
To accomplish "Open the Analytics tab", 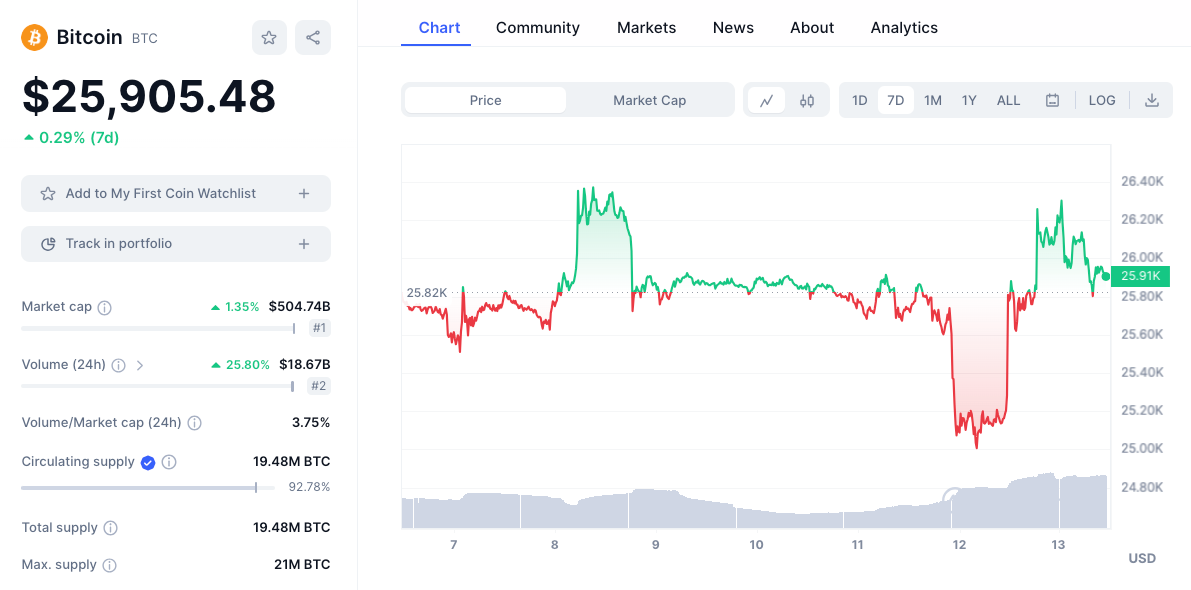I will (904, 28).
